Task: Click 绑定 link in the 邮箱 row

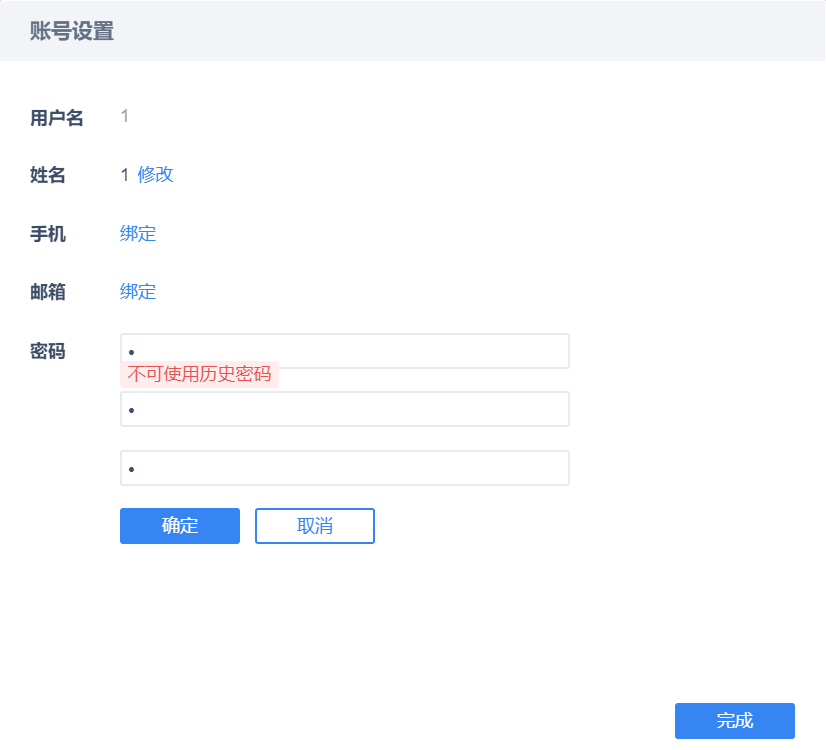Action: 138,292
